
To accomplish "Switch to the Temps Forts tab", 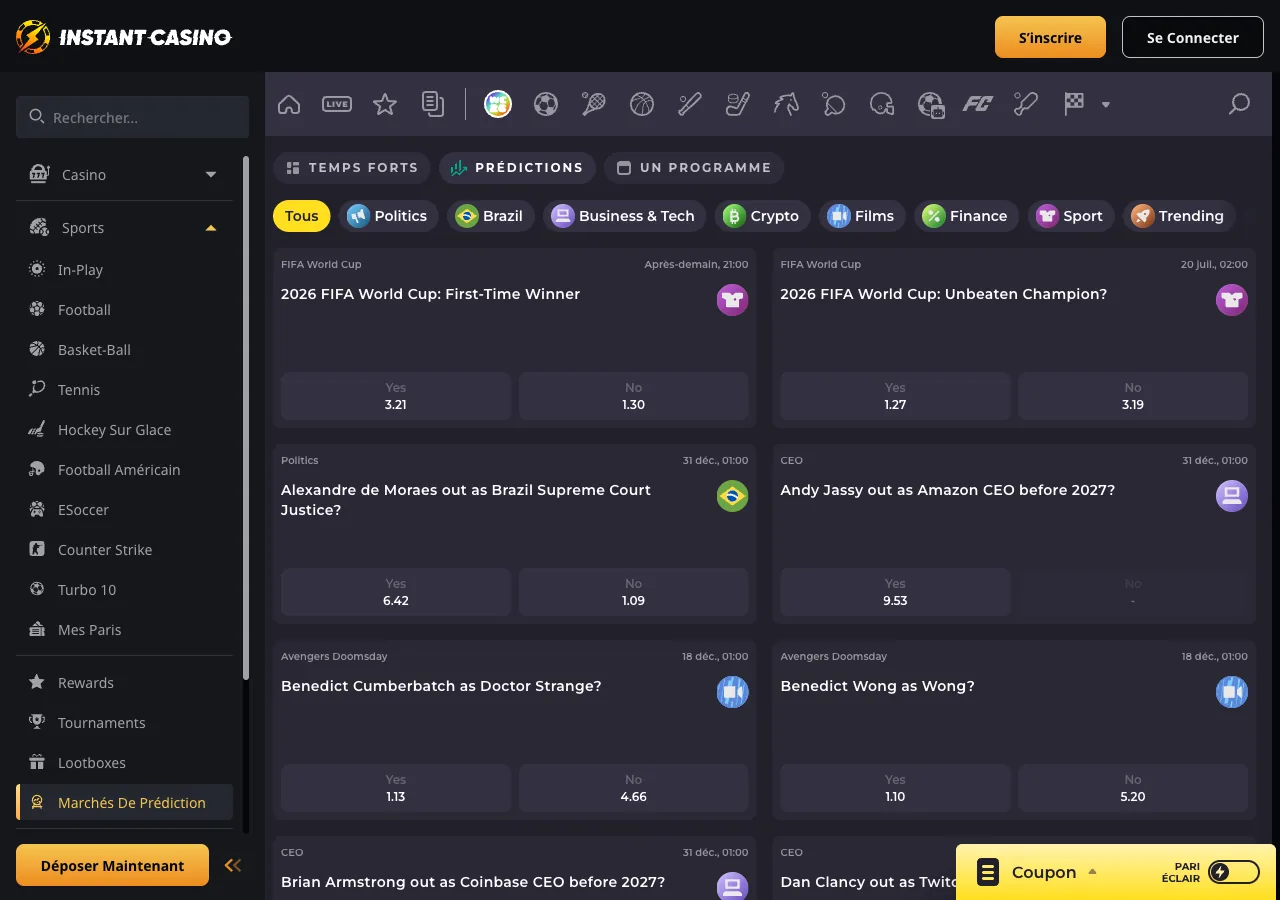I will click(x=352, y=168).
